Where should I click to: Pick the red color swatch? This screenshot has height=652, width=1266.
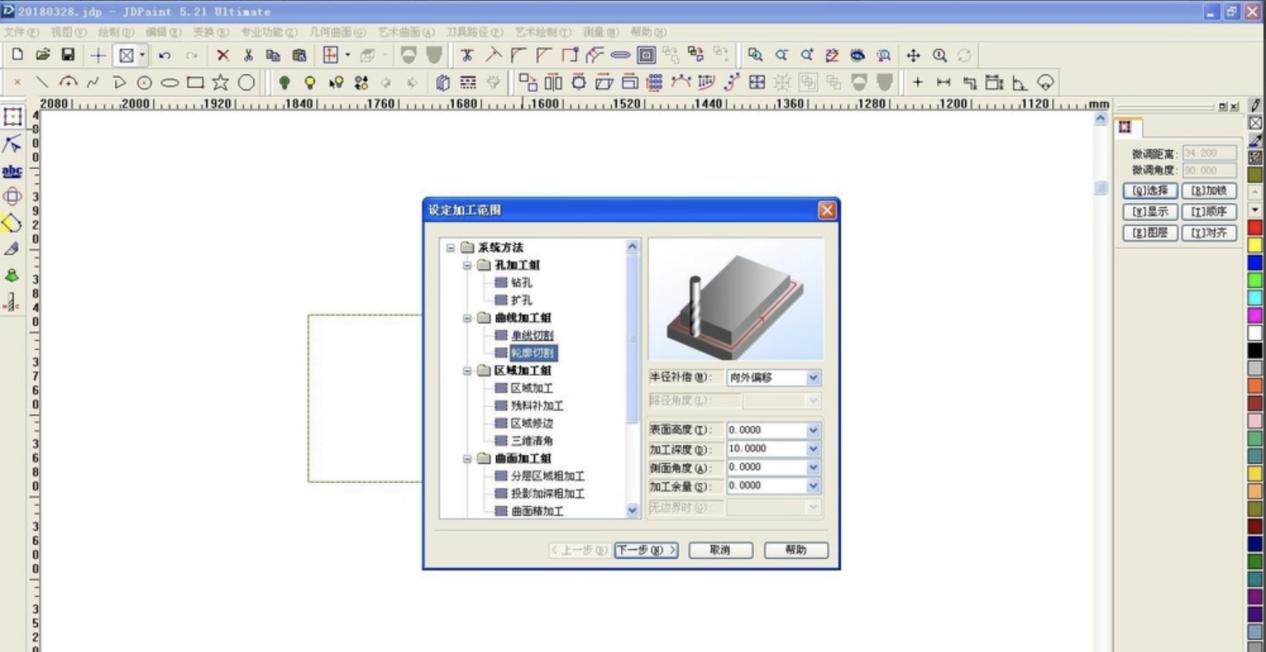[x=1255, y=228]
